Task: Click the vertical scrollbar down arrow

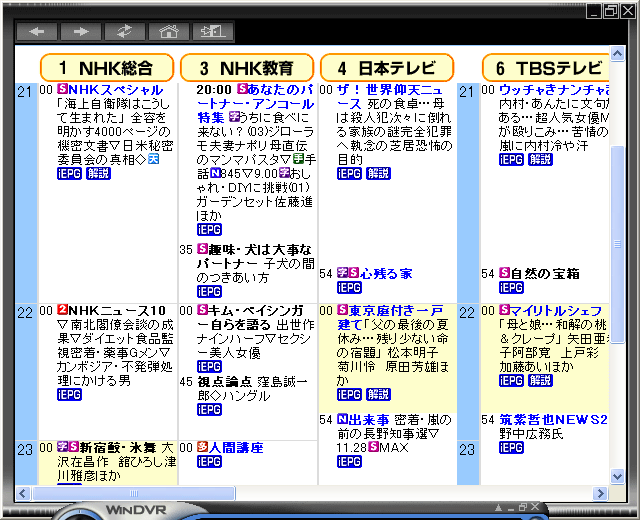Action: tap(617, 476)
